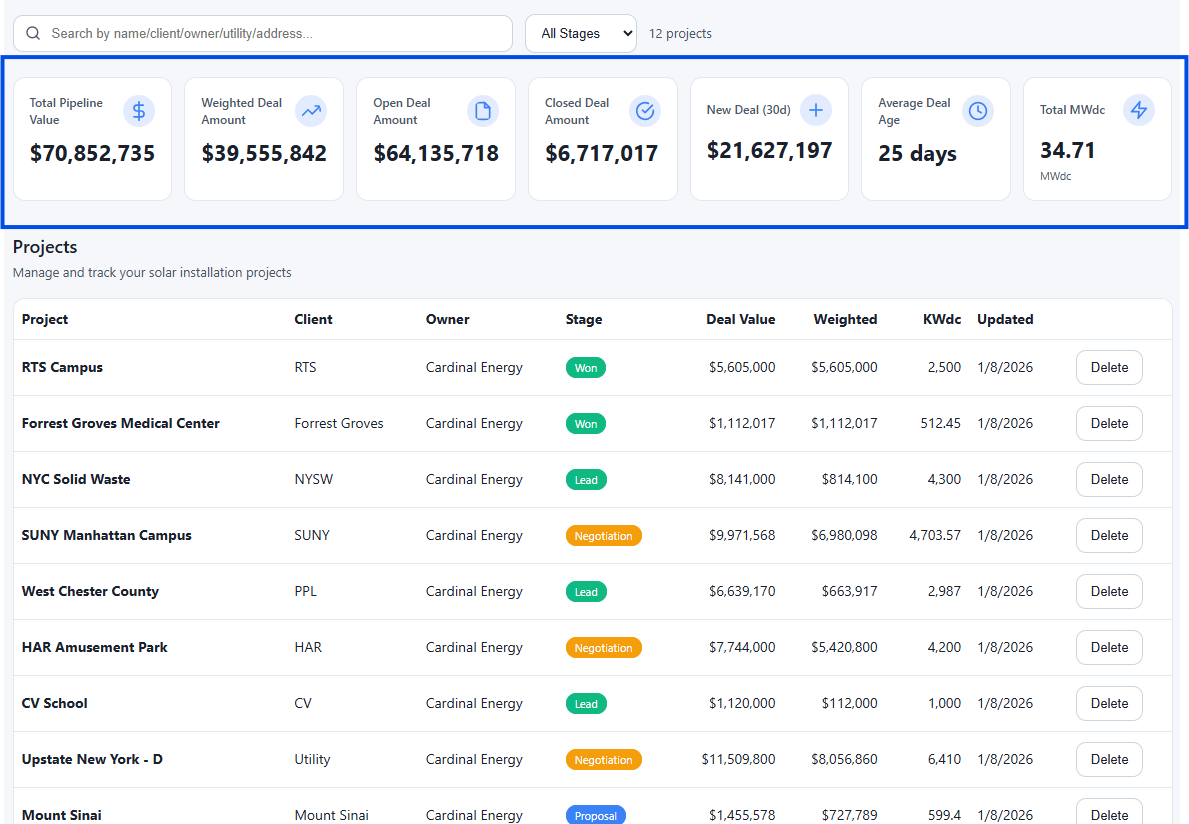Click the plus icon on New Deal card

click(816, 110)
